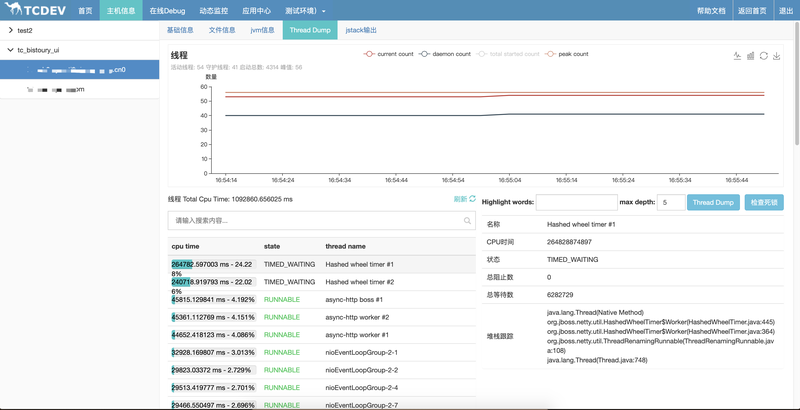The height and width of the screenshot is (410, 800).
Task: Click the Thread Dump button
Action: click(713, 202)
